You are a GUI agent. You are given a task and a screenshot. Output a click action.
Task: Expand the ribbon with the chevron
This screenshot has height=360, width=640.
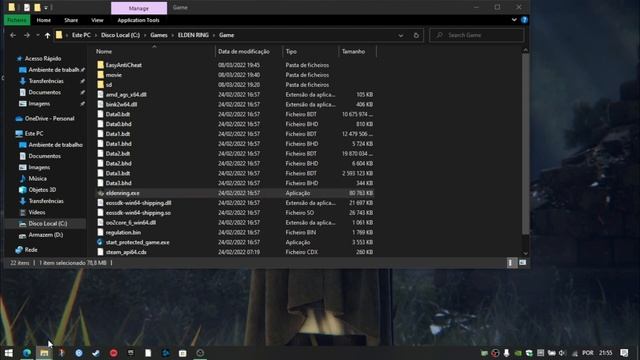click(x=514, y=20)
